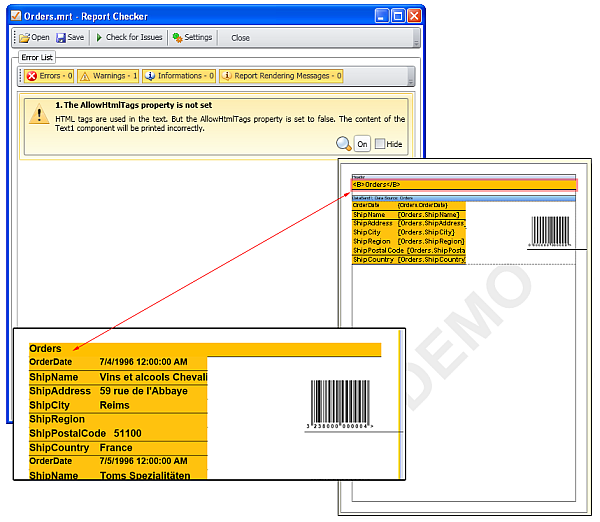Select the barcode component in designer page

tap(550, 231)
